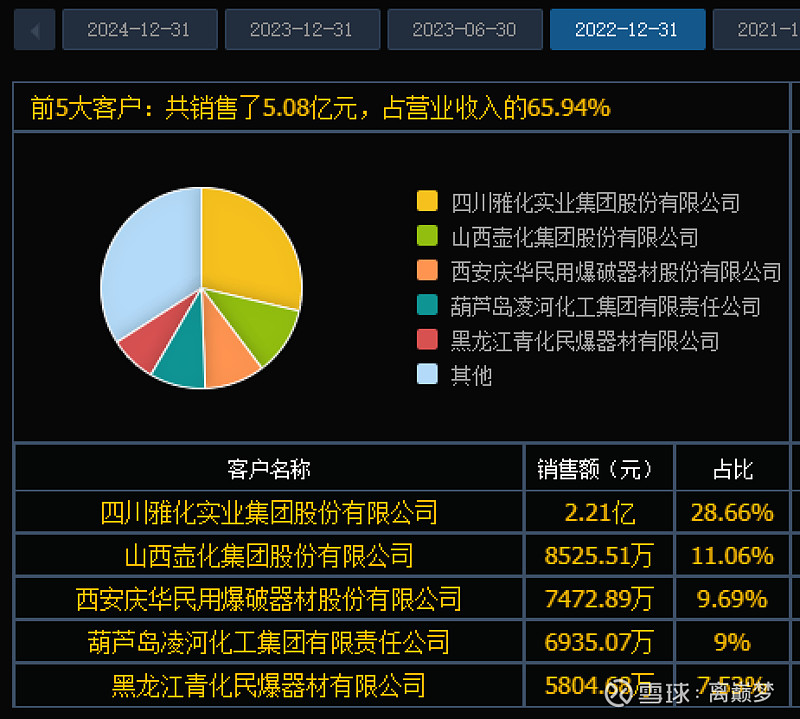This screenshot has width=800, height=719.
Task: Click the teal legend swatch for 葫芦岛凌河化工
Action: (x=427, y=305)
